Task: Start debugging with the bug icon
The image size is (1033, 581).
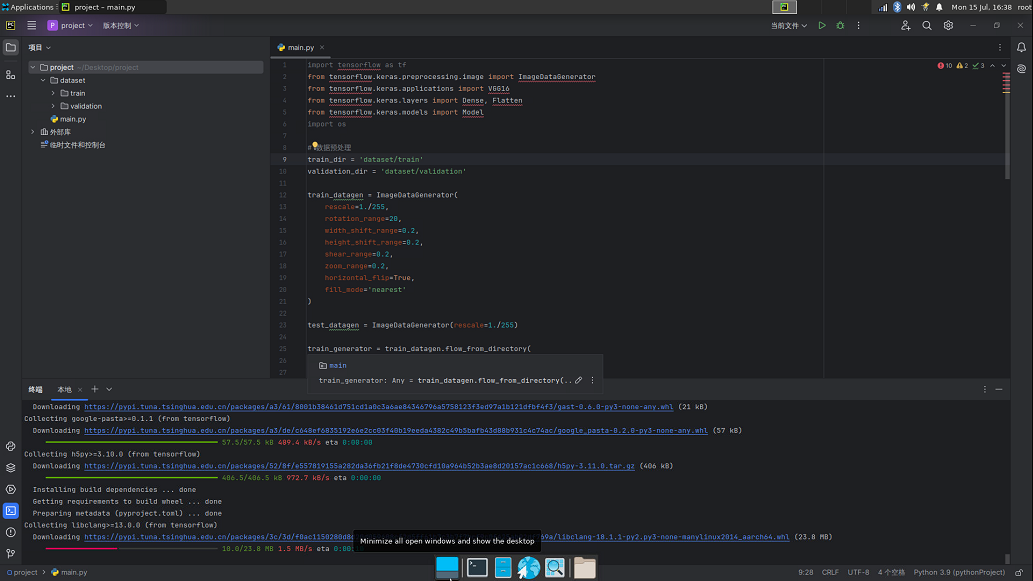Action: click(x=840, y=25)
